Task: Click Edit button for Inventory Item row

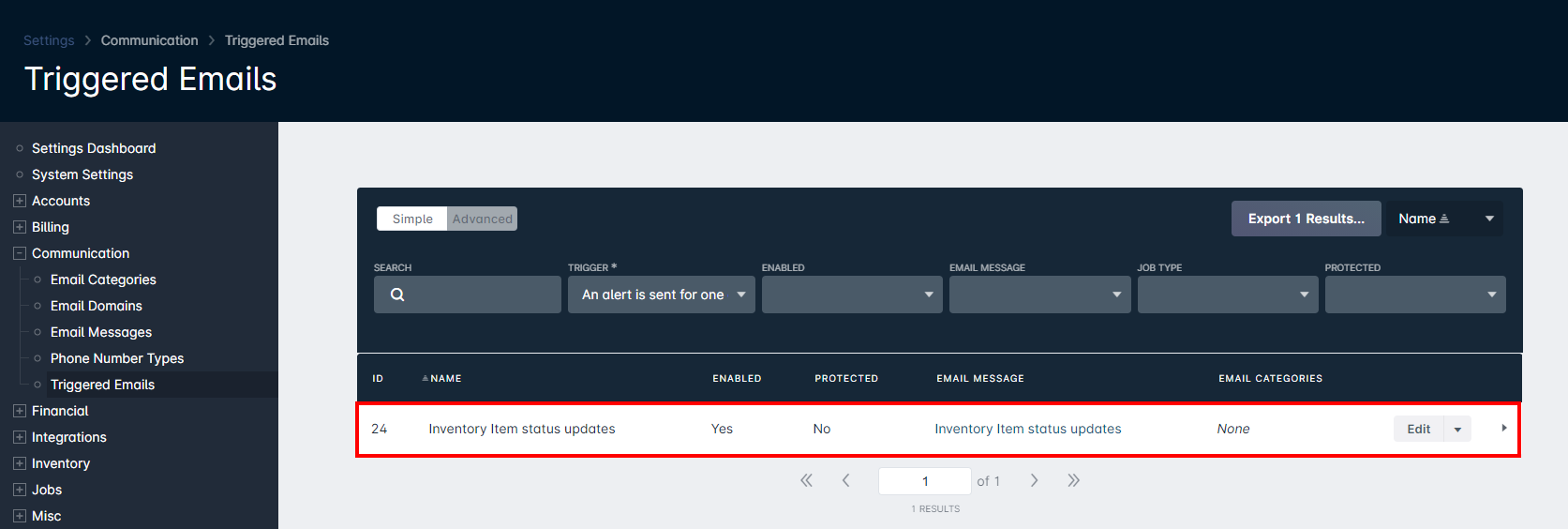Action: point(1419,429)
